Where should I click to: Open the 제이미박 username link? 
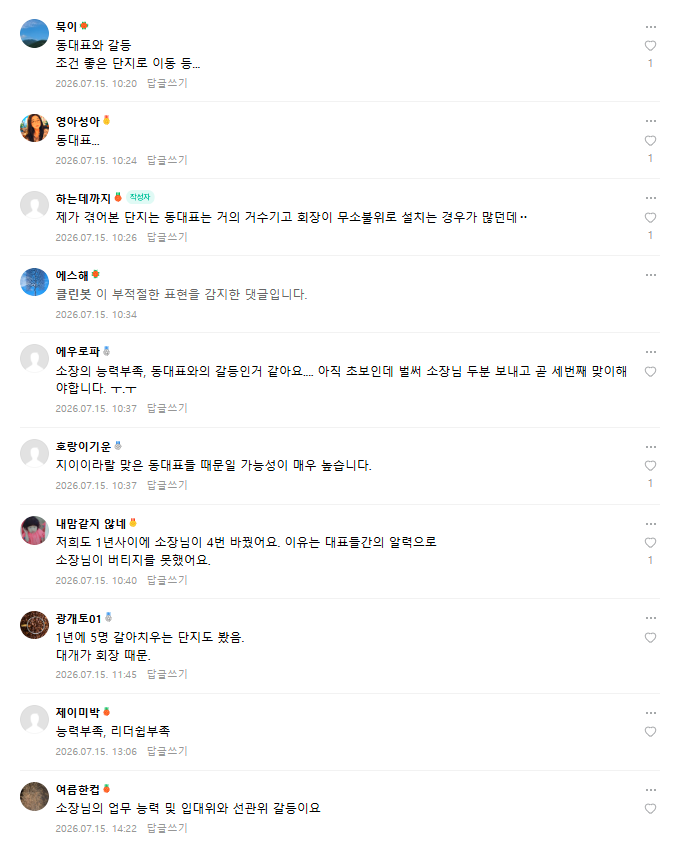(78, 712)
